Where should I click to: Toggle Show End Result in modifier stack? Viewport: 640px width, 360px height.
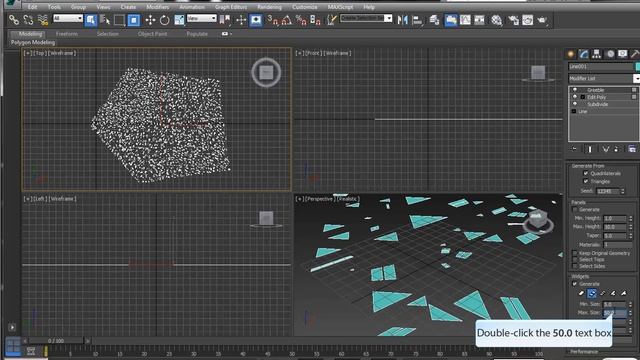[x=590, y=149]
